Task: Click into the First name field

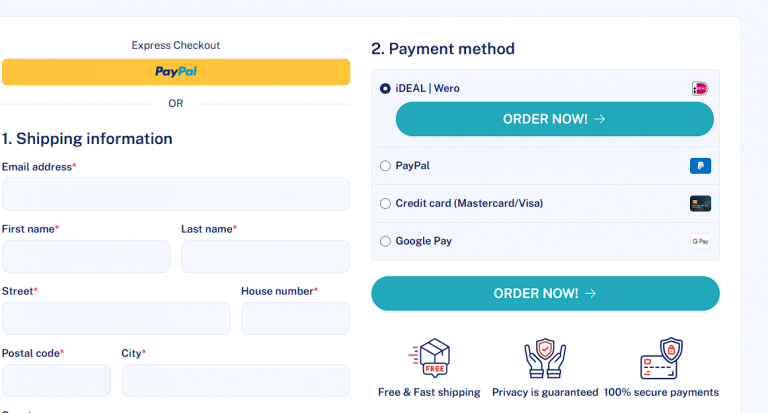Action: tap(86, 256)
